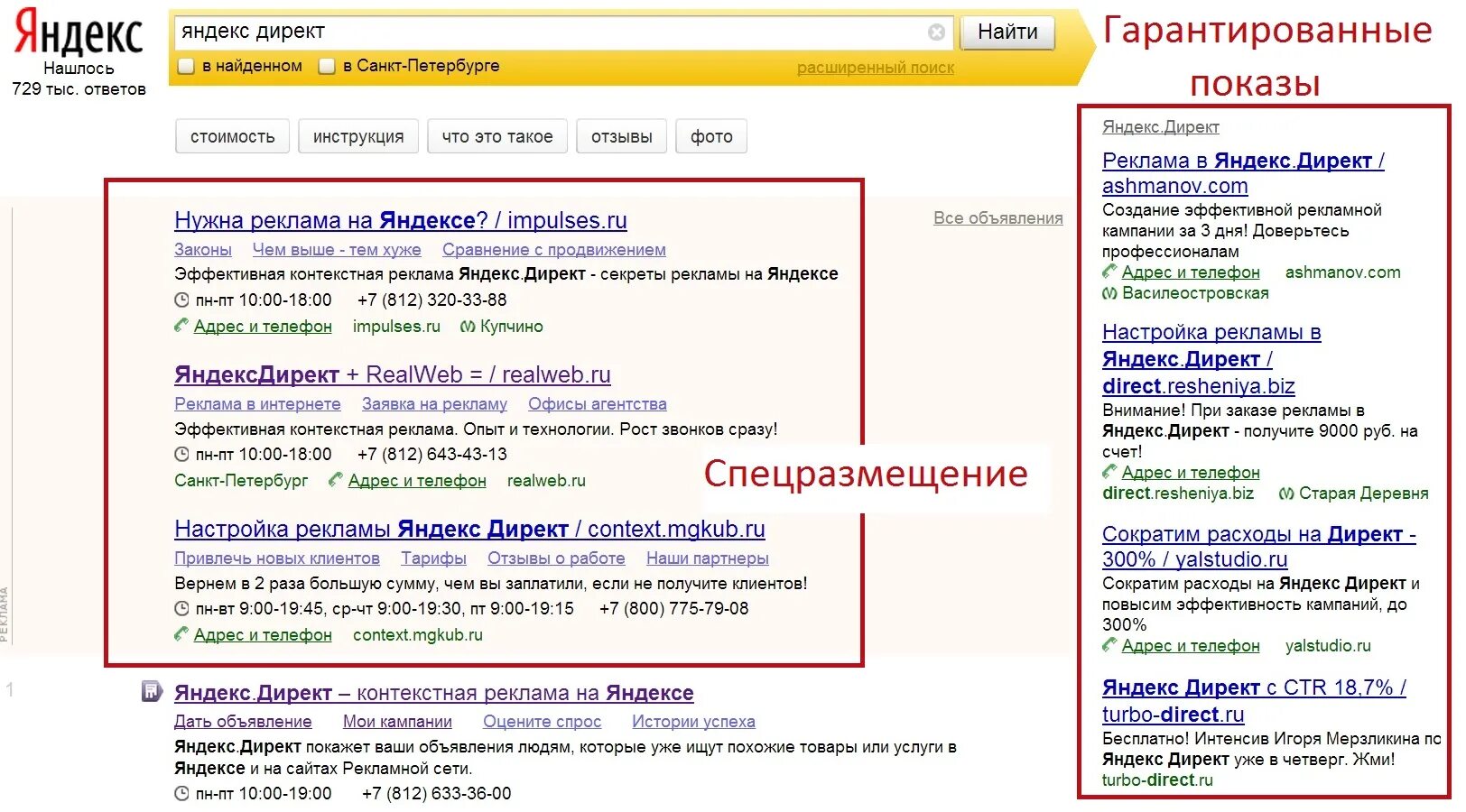Image resolution: width=1466 pixels, height=812 pixels.
Task: Clear the search field with the X icon
Action: click(937, 32)
